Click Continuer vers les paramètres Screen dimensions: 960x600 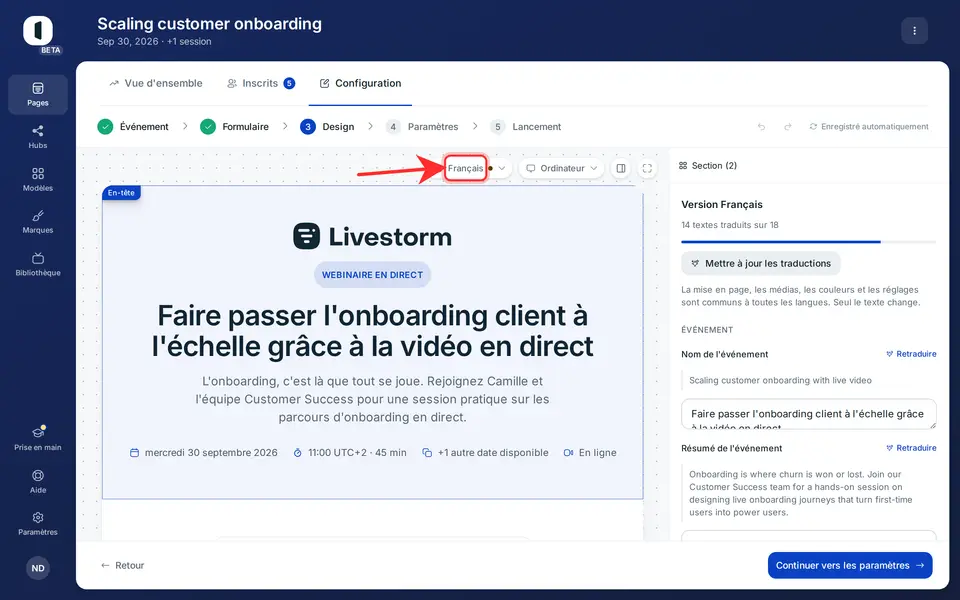coord(850,566)
